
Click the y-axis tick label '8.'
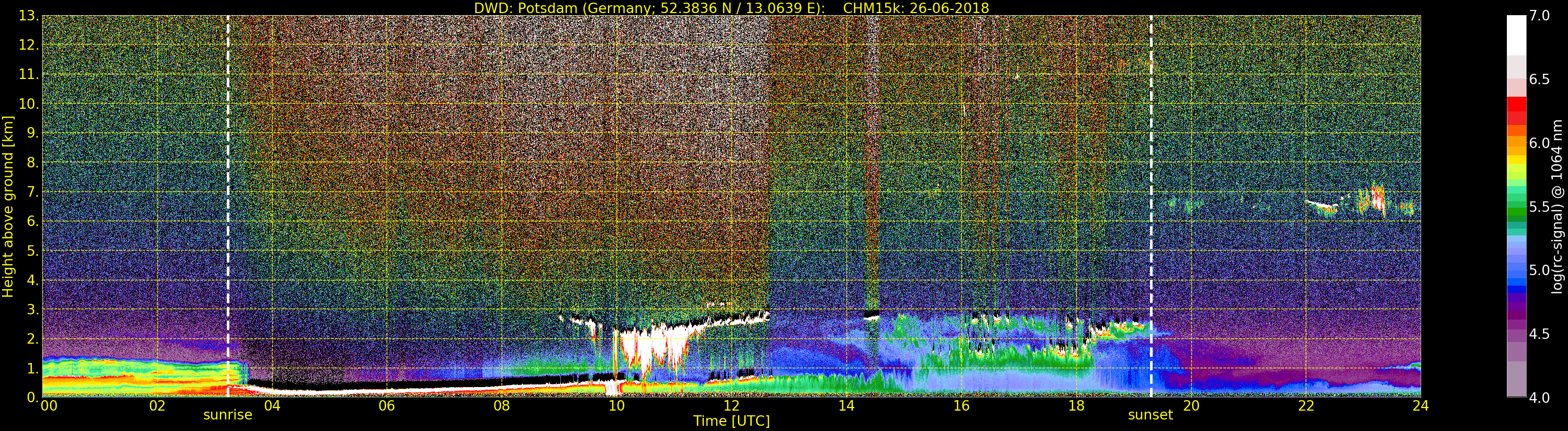click(33, 163)
